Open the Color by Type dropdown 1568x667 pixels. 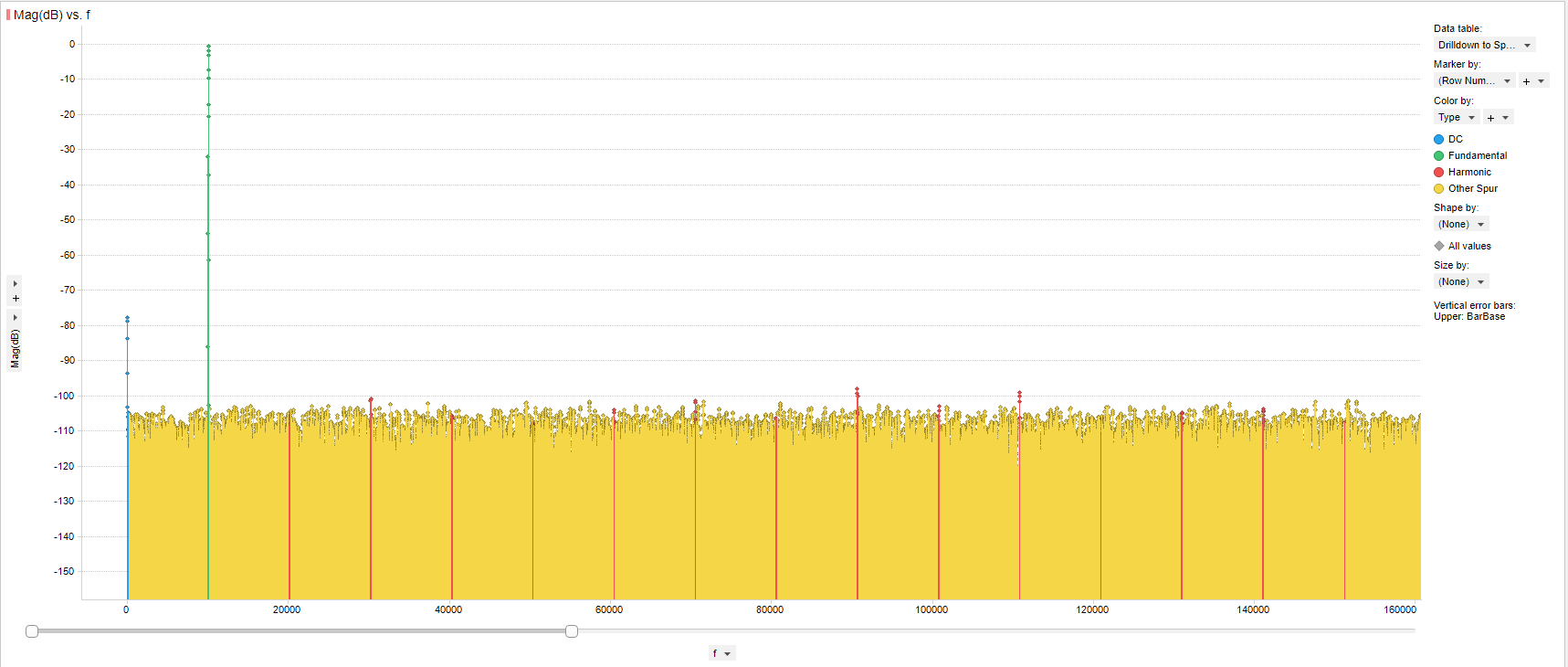[1457, 118]
